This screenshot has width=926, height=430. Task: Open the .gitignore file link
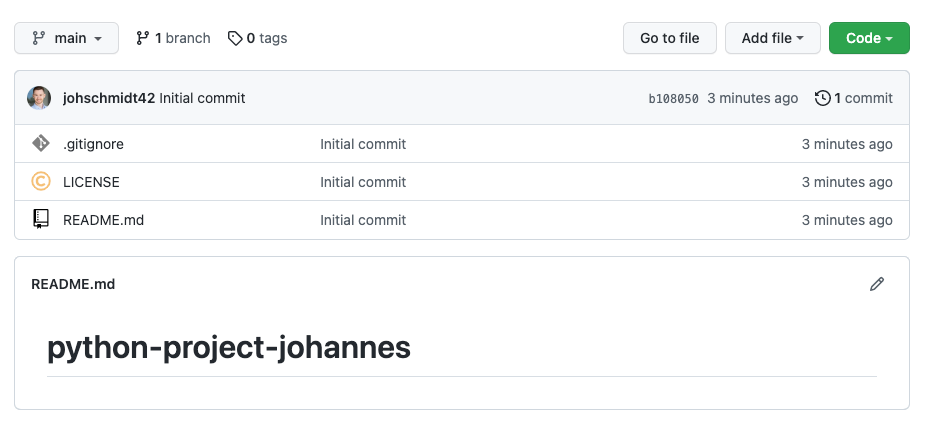(x=93, y=144)
